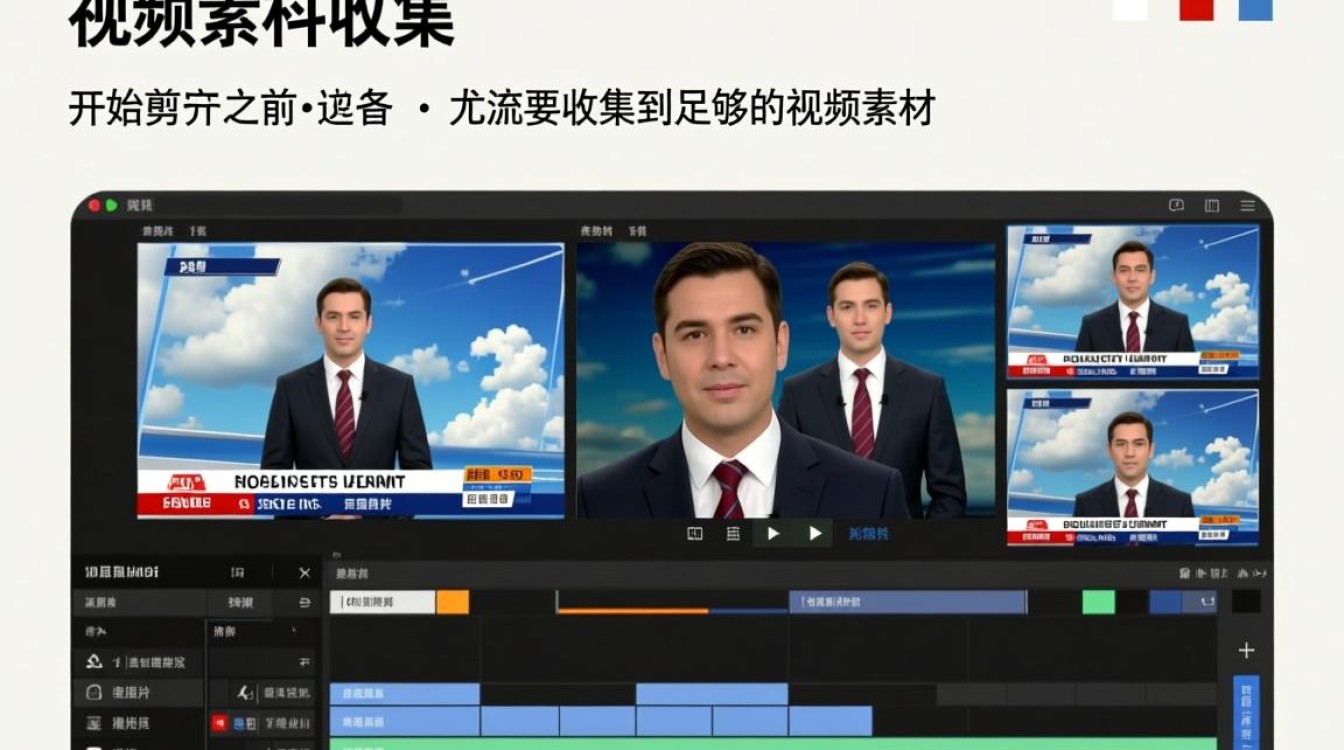1344x750 pixels.
Task: Select the first labeled clip in the lower blue track
Action: click(x=405, y=721)
